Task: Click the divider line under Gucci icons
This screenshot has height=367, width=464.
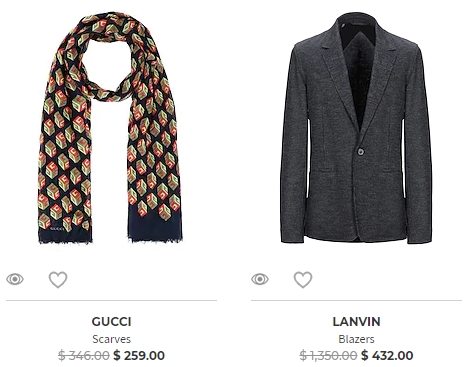Action: (x=111, y=300)
